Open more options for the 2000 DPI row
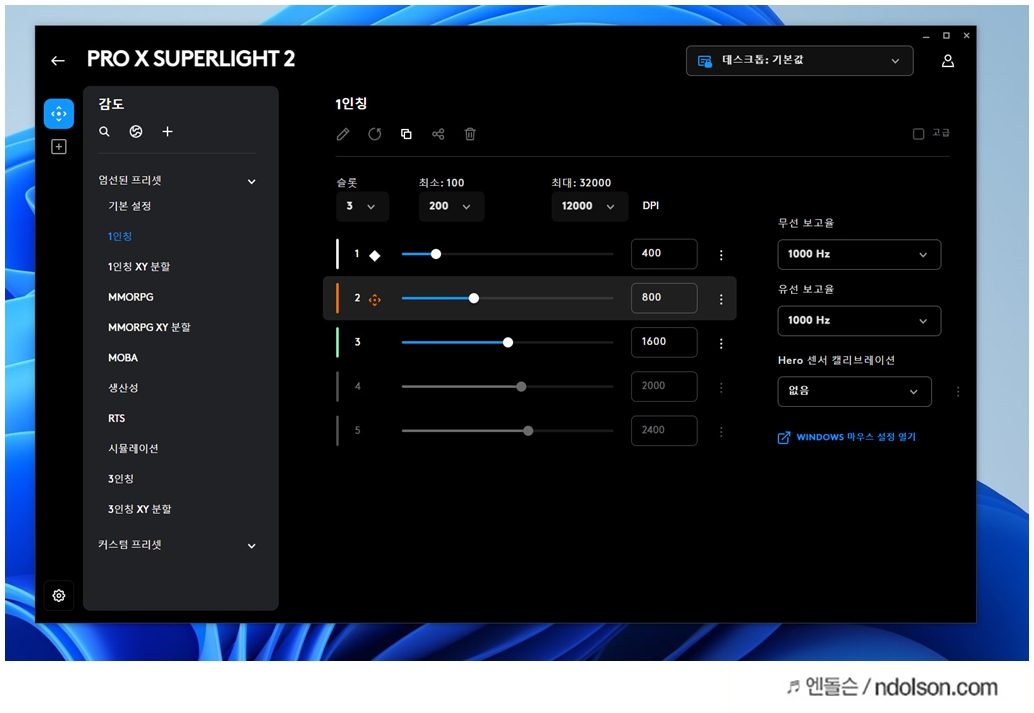 (x=721, y=388)
